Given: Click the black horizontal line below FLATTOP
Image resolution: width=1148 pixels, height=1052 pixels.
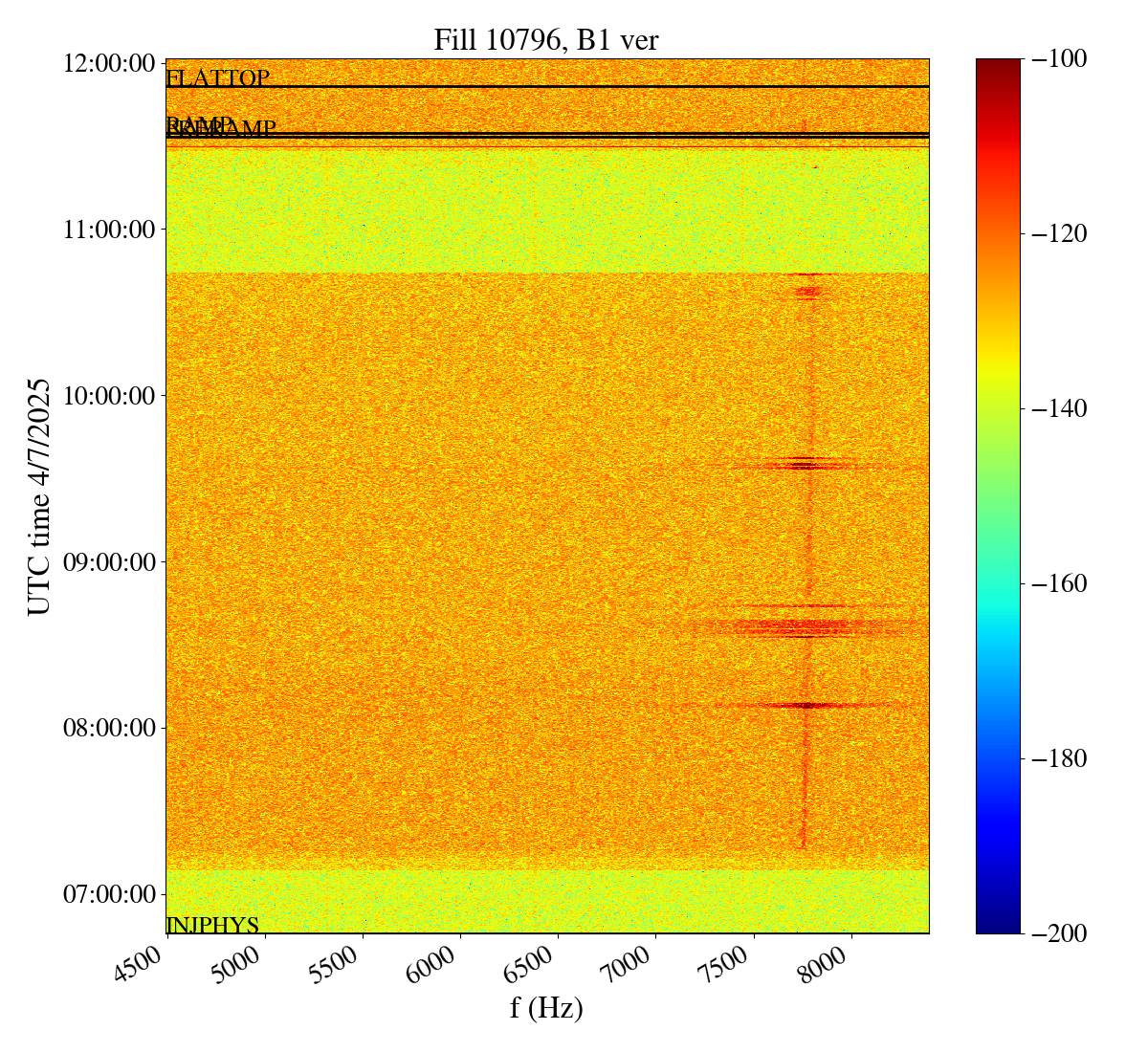Looking at the screenshot, I should [547, 87].
